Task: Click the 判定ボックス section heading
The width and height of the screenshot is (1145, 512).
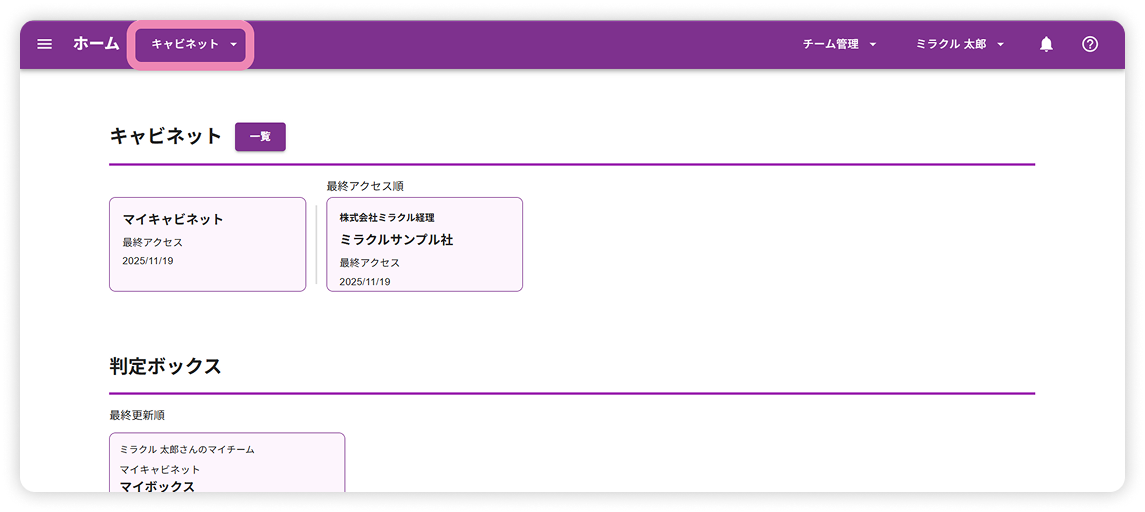Action: click(165, 366)
